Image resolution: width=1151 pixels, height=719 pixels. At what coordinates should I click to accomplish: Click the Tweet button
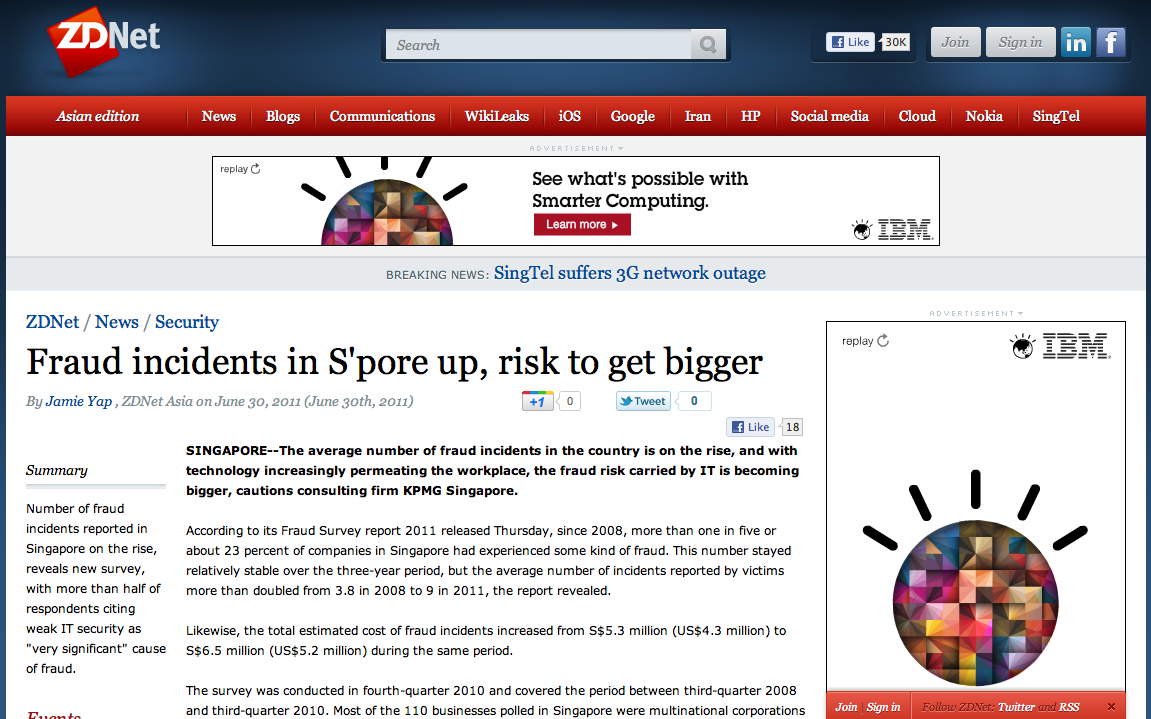pos(642,401)
